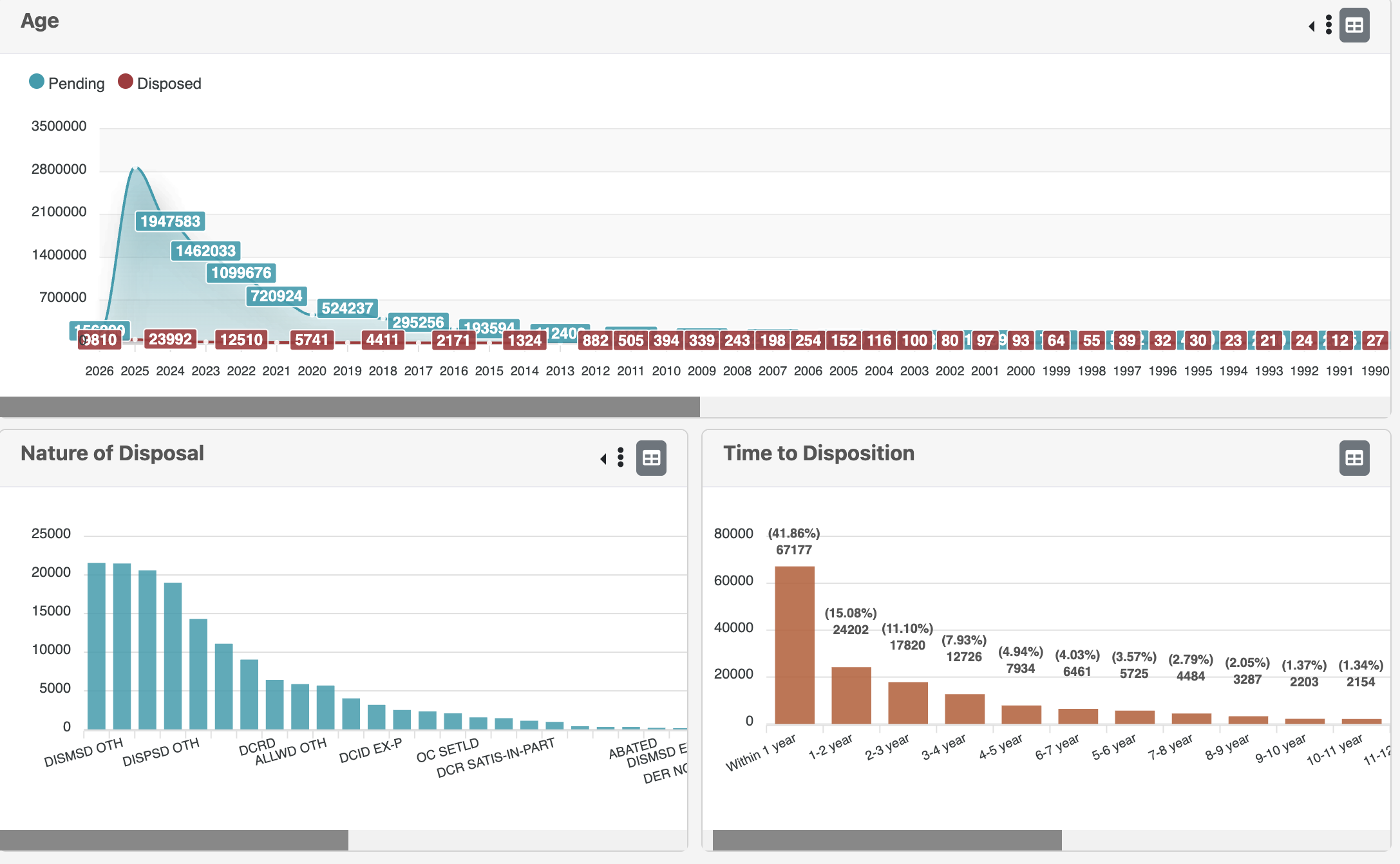Select the '1-2 year' disposition bar
The image size is (1400, 864).
(851, 695)
